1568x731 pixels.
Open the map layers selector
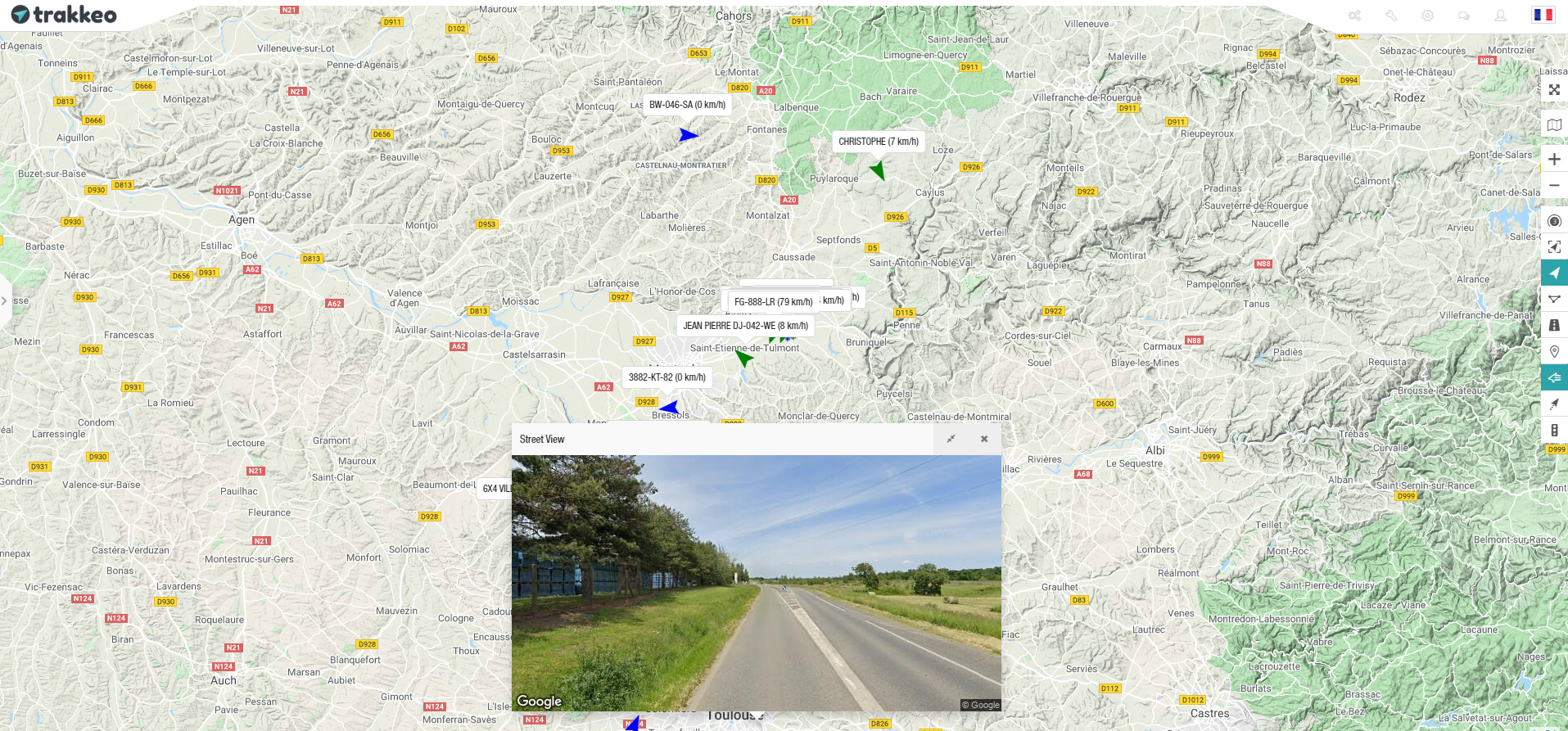pyautogui.click(x=1554, y=125)
